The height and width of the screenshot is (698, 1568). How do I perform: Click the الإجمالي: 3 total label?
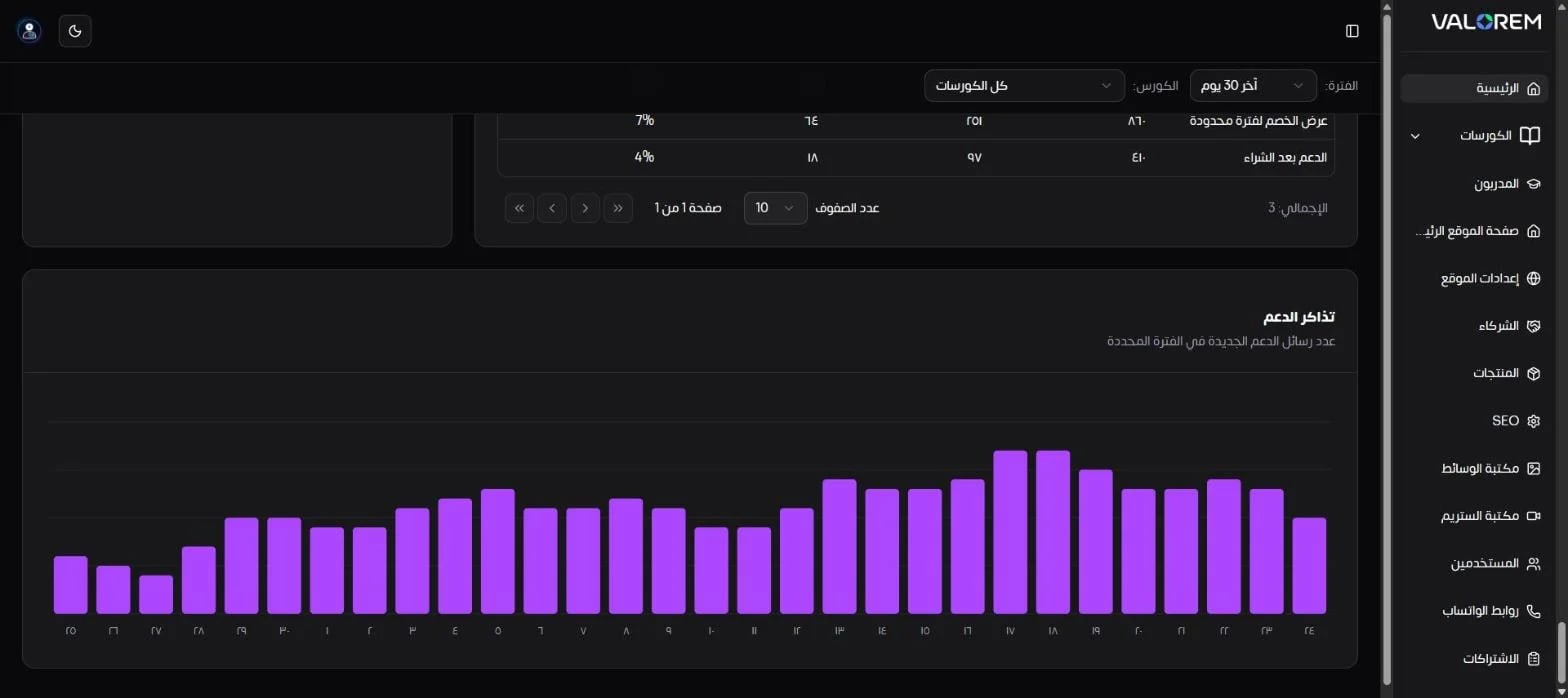[1297, 208]
